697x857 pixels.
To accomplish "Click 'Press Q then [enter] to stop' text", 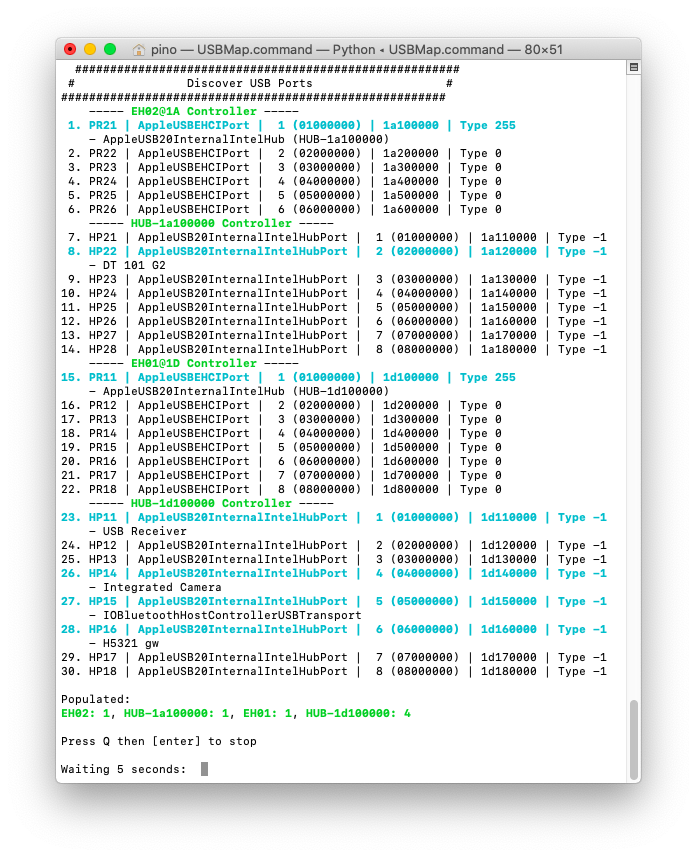I will click(159, 742).
